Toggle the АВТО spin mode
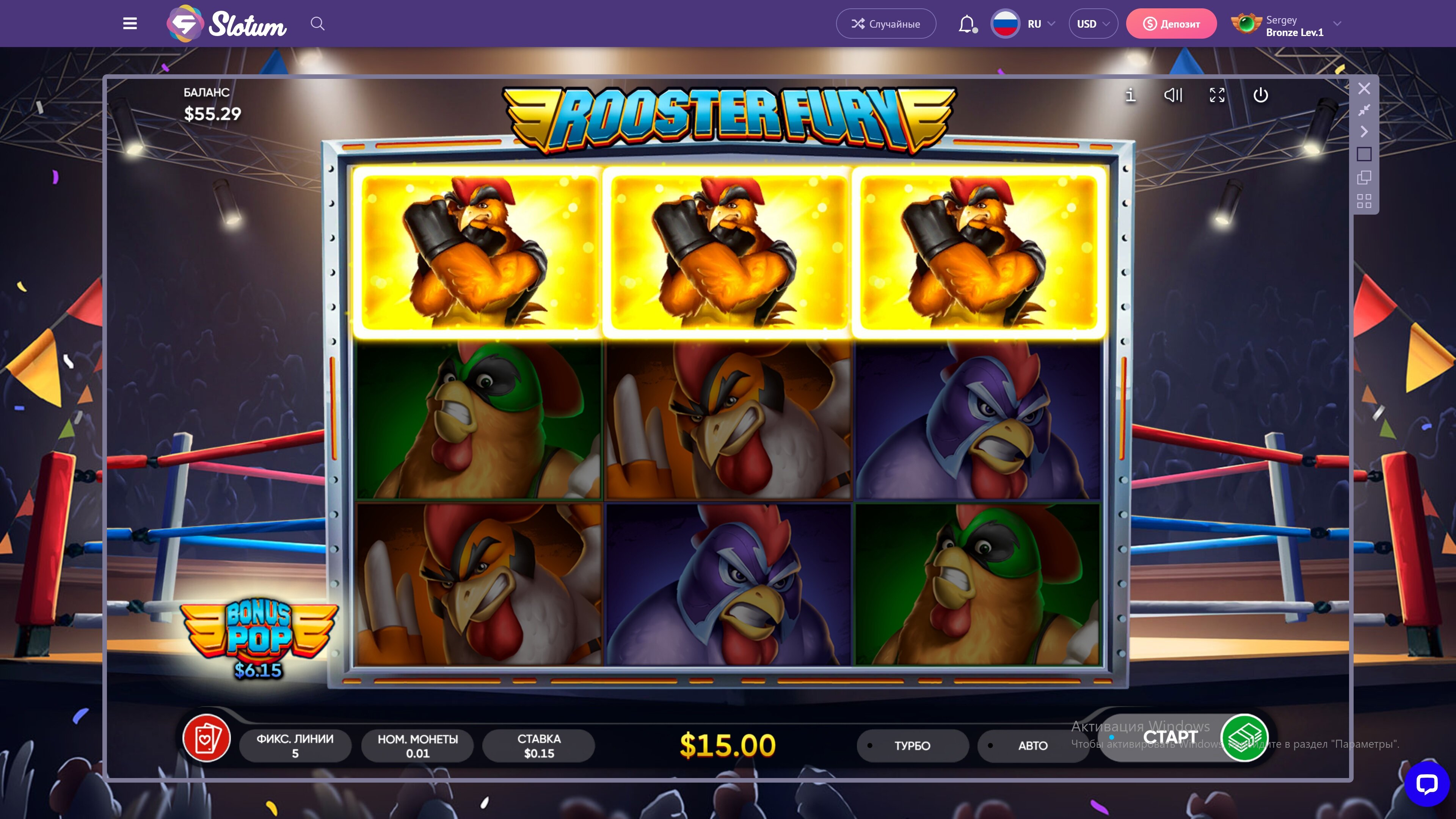 pyautogui.click(x=1032, y=745)
